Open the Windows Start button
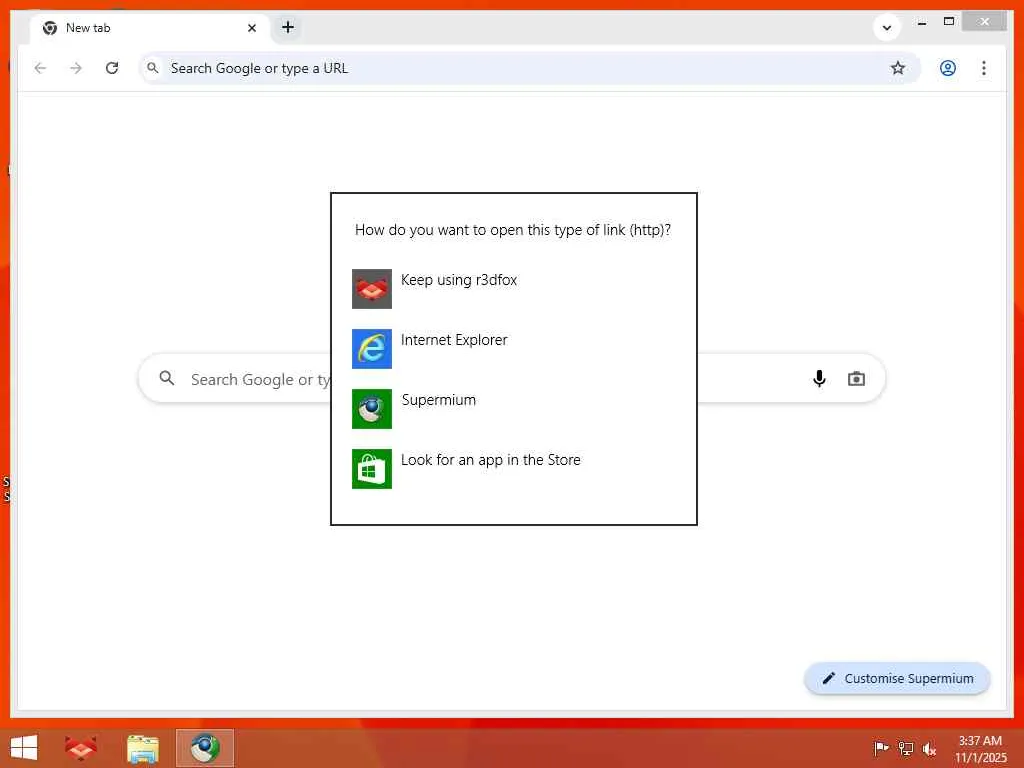This screenshot has width=1024, height=768. [x=24, y=748]
